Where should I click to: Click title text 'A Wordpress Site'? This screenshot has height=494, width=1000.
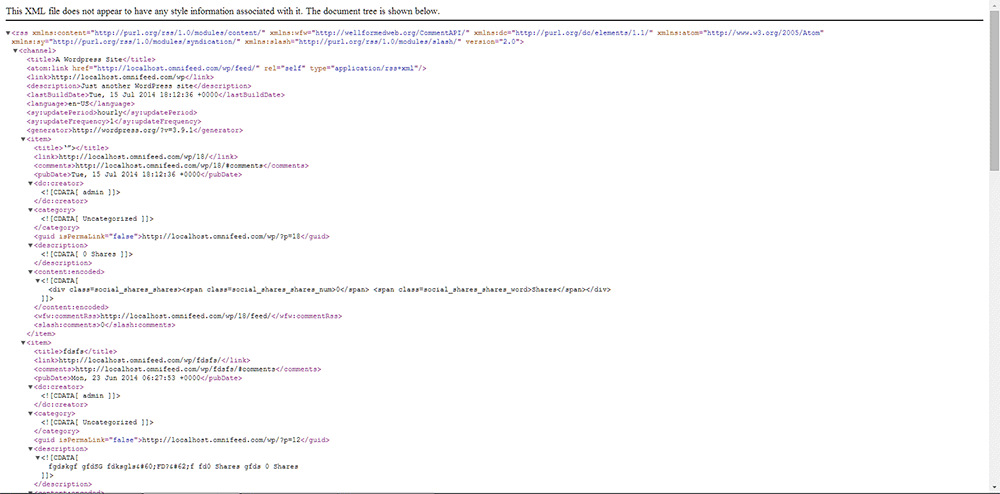pyautogui.click(x=89, y=59)
